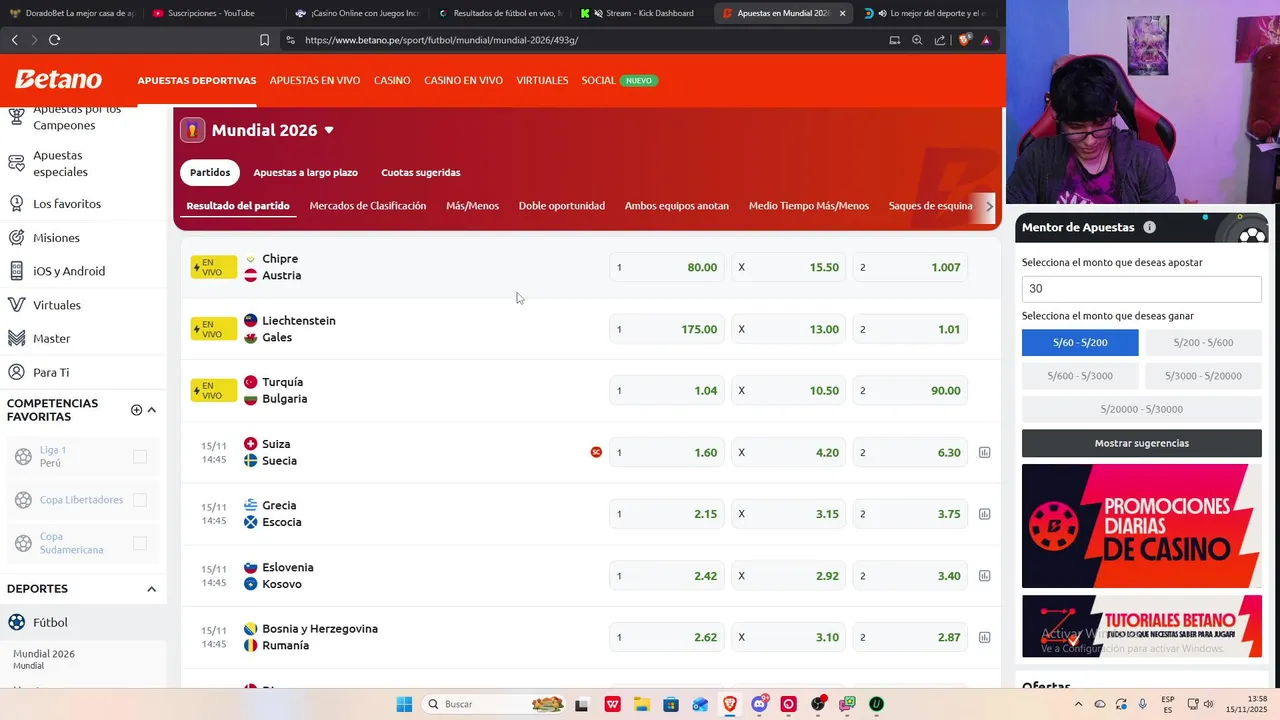
Task: Select the Doble oportunidad market tab
Action: (x=562, y=206)
